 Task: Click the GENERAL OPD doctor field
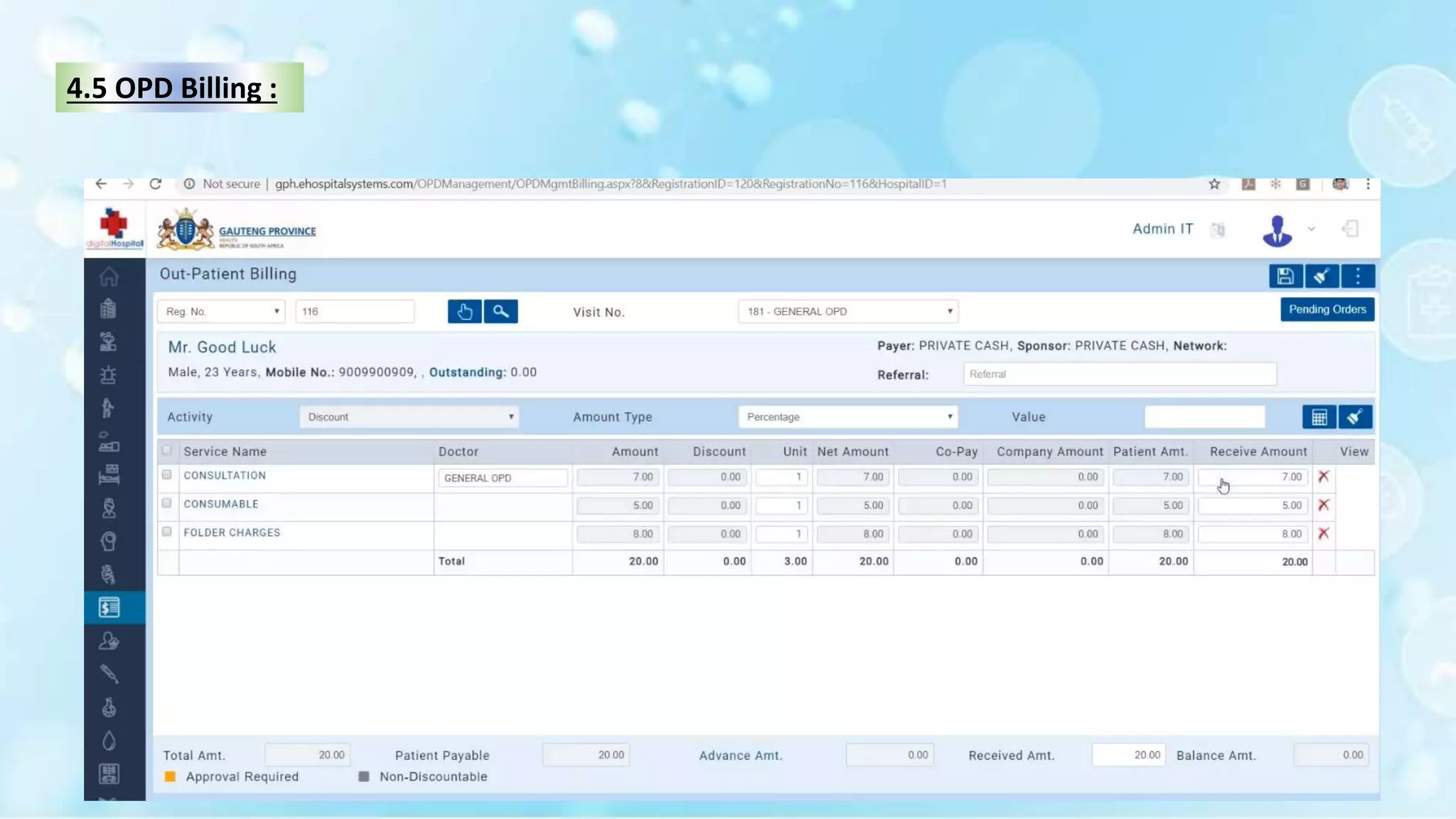tap(503, 478)
